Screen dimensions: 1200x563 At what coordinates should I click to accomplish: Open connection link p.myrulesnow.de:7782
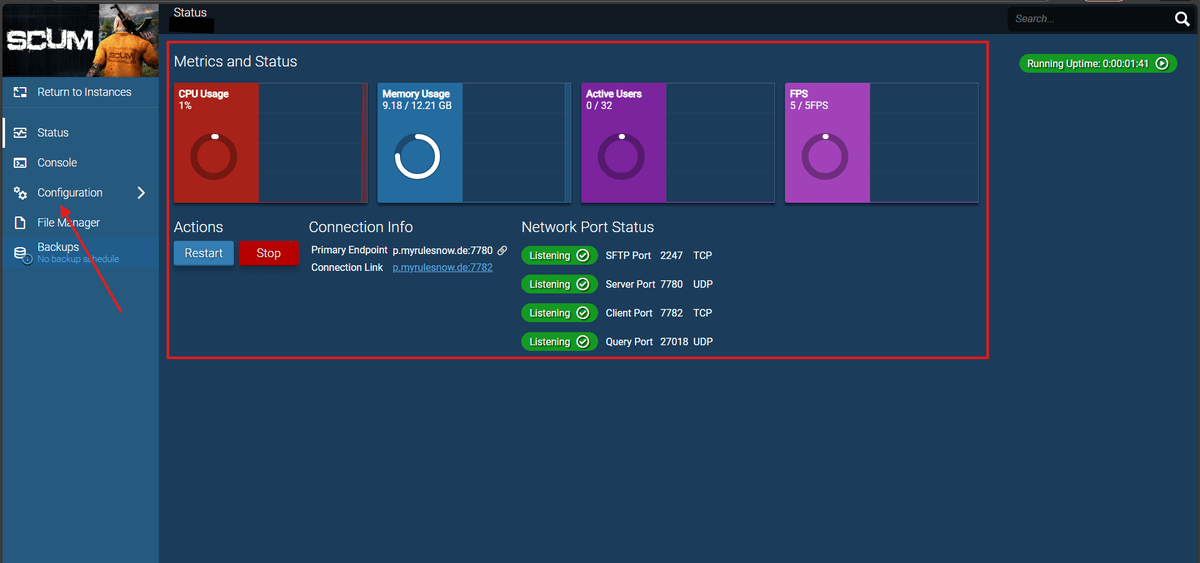click(x=442, y=268)
